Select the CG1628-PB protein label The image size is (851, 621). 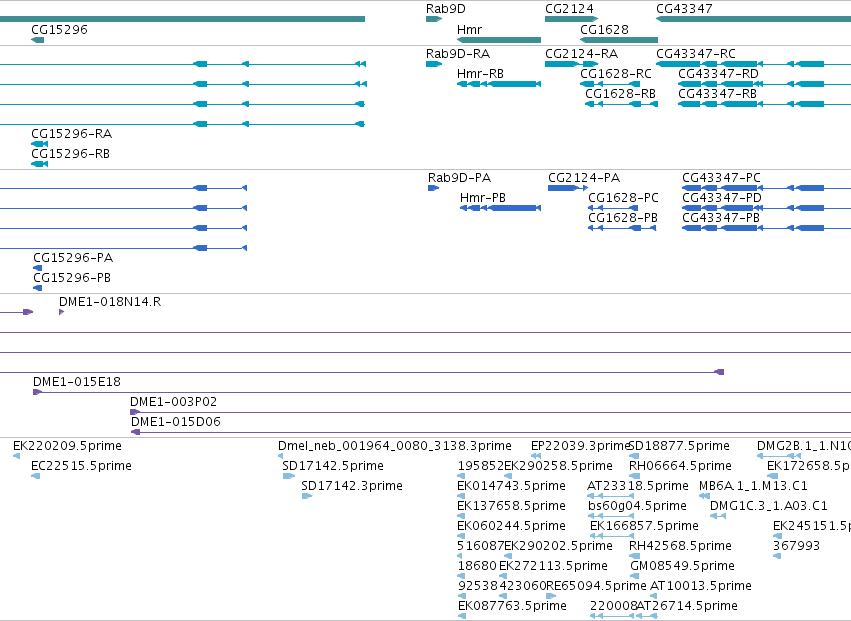click(623, 218)
